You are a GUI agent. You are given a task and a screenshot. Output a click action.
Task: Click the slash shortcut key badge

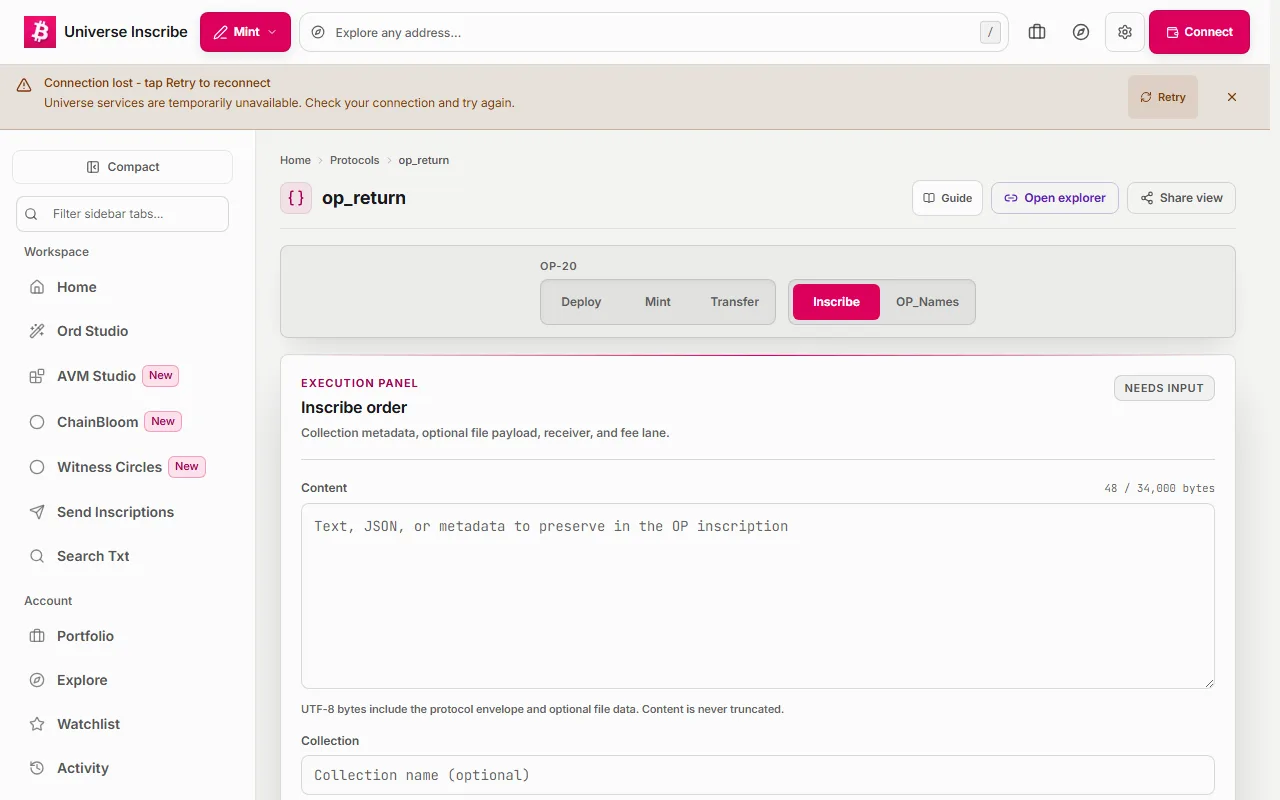[990, 32]
